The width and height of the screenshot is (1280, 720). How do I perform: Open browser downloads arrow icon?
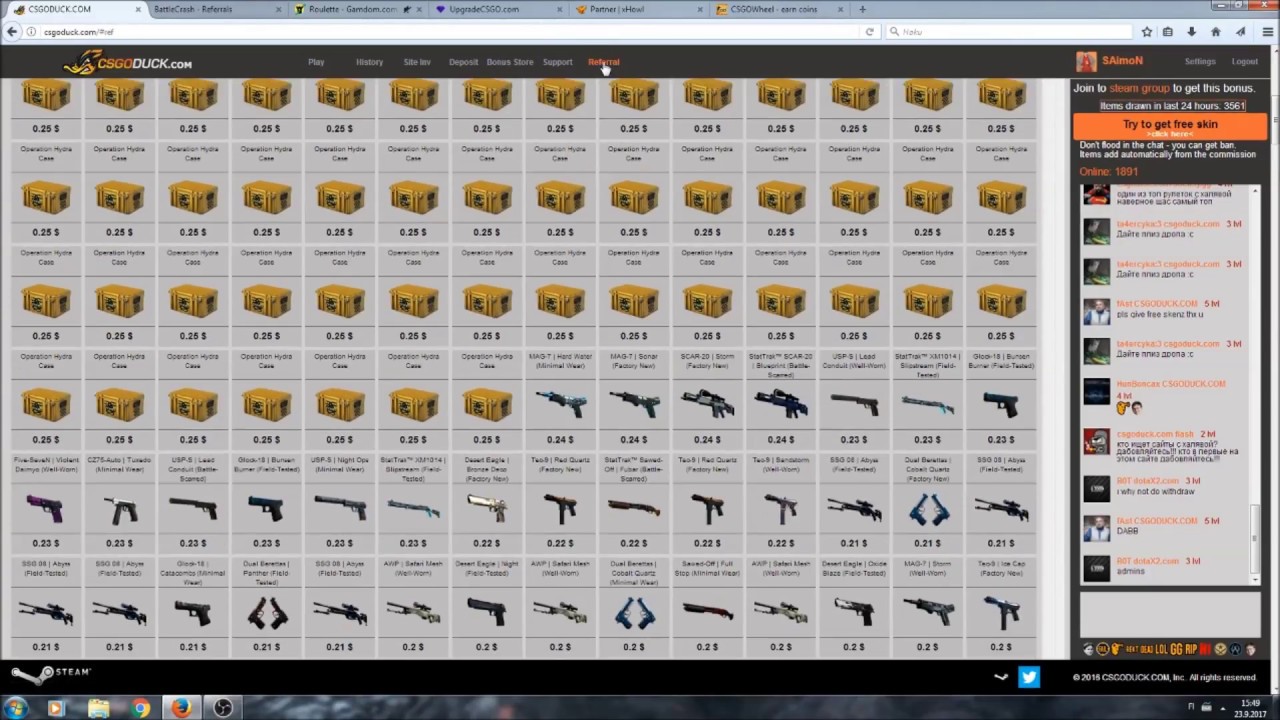pos(1192,32)
